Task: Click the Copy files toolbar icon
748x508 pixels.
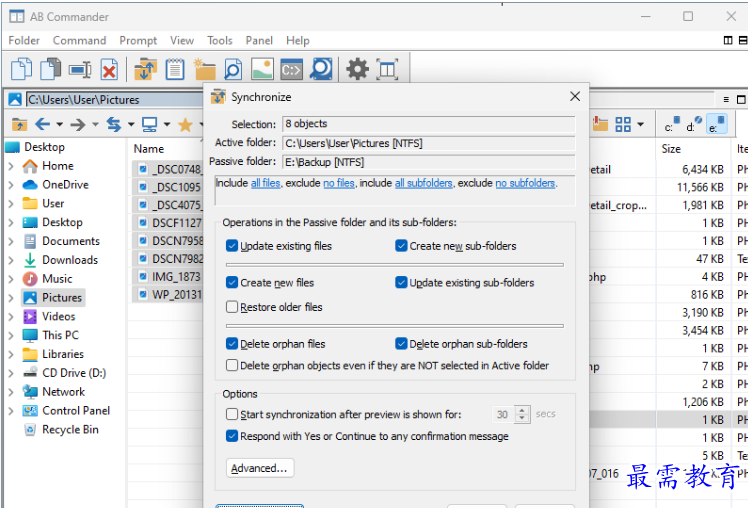Action: pyautogui.click(x=21, y=69)
